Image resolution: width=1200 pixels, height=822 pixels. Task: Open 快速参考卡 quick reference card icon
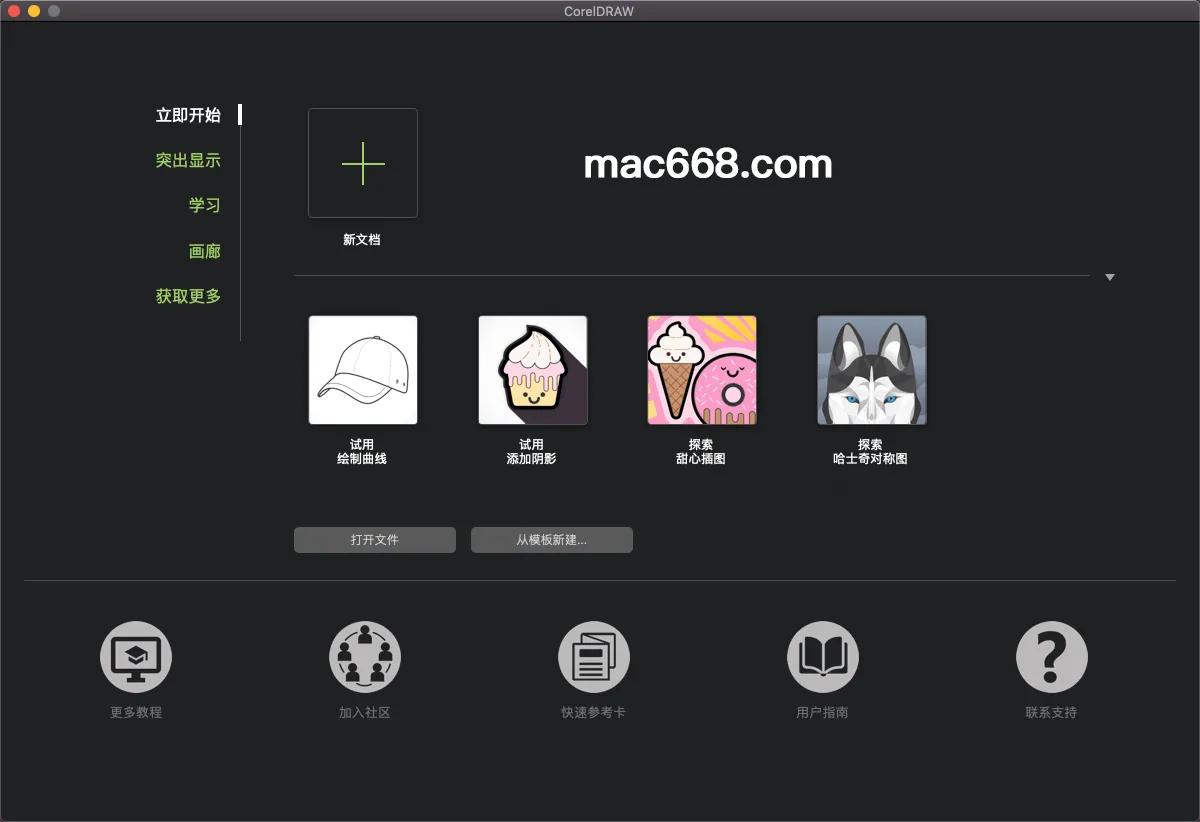pos(593,656)
